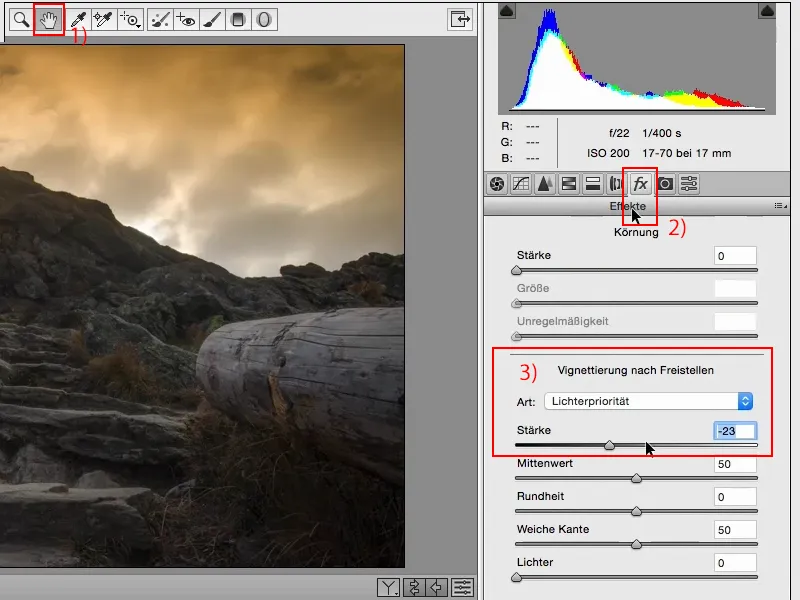This screenshot has width=800, height=600.
Task: Click the vignette Stärke field showing -23
Action: (x=735, y=431)
